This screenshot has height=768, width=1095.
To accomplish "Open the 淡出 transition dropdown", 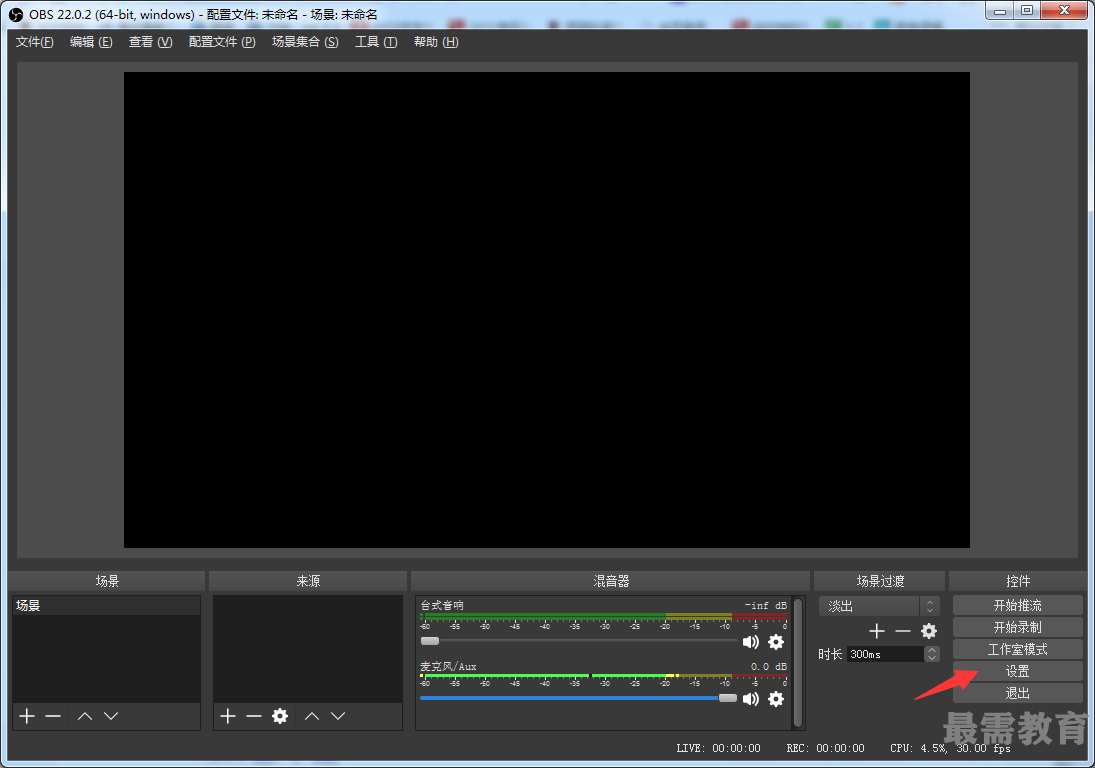I will click(x=879, y=606).
